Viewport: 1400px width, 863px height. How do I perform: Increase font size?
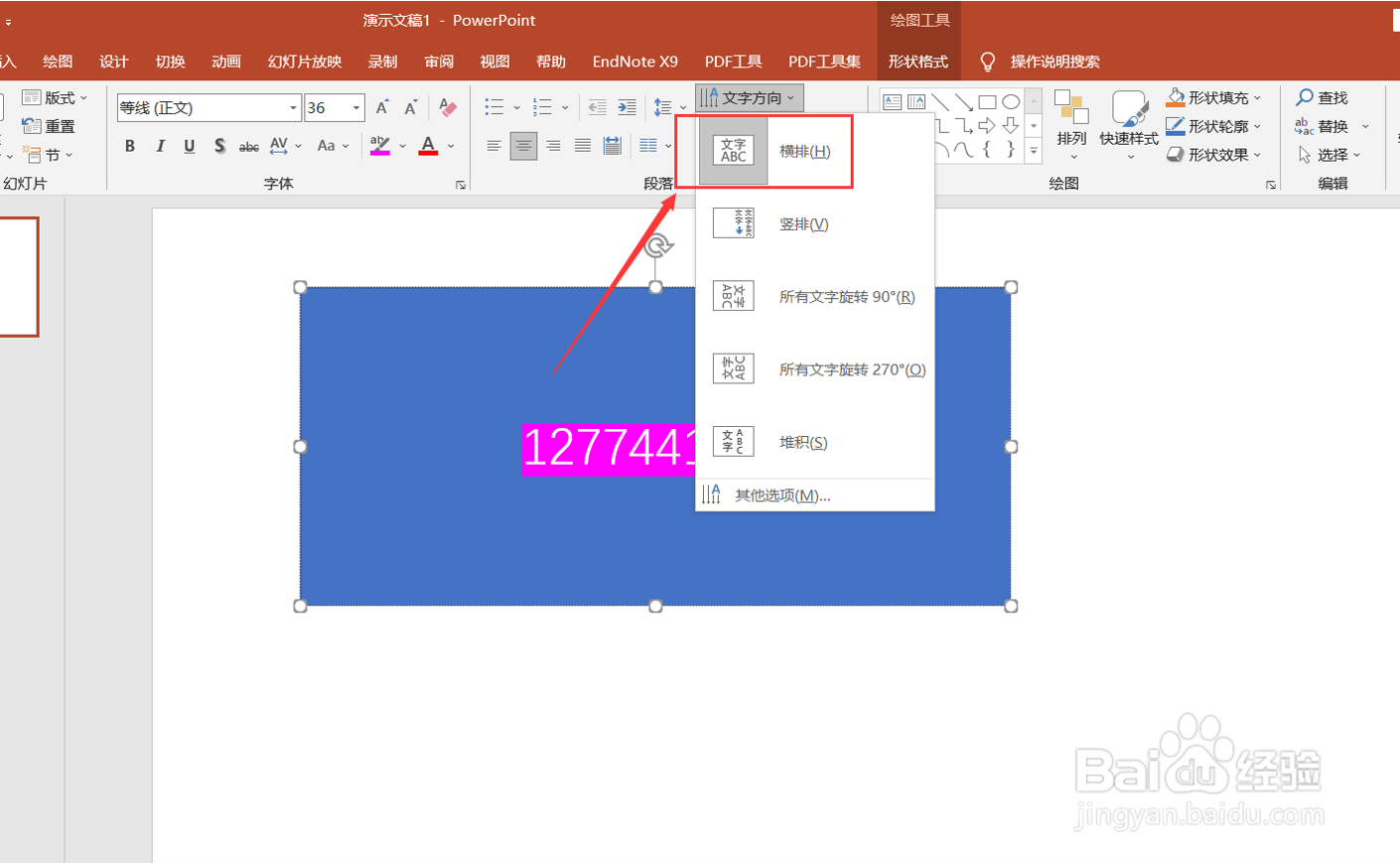pyautogui.click(x=382, y=107)
